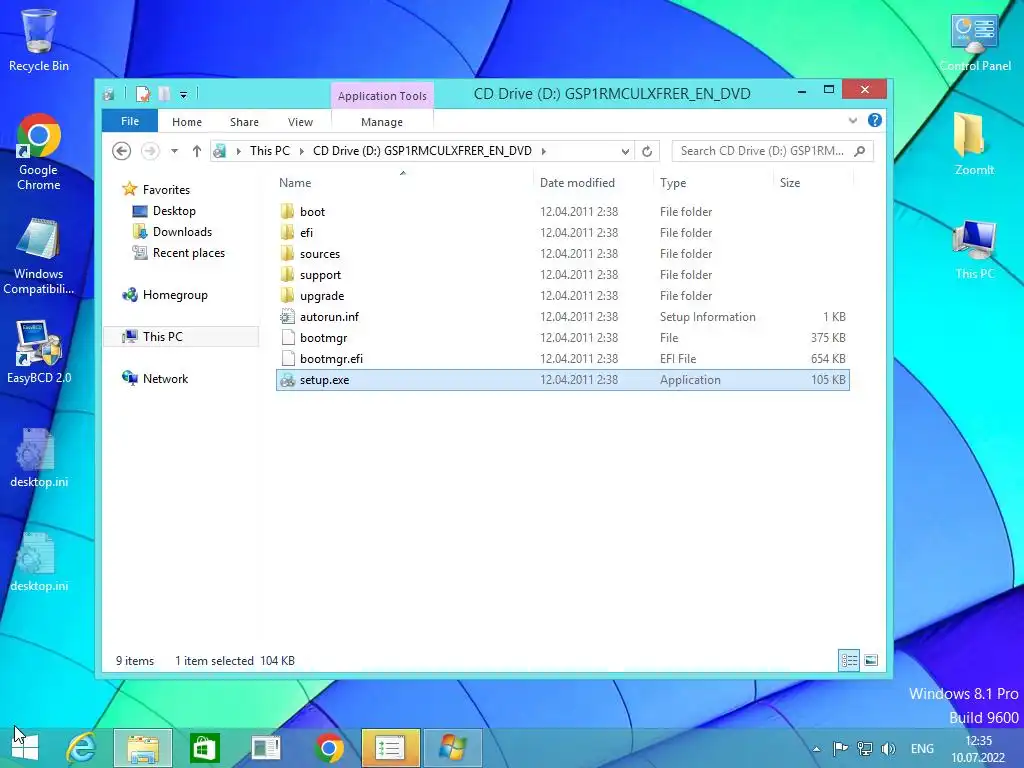Sort by the Size column header
This screenshot has height=768, width=1024.
click(813, 183)
